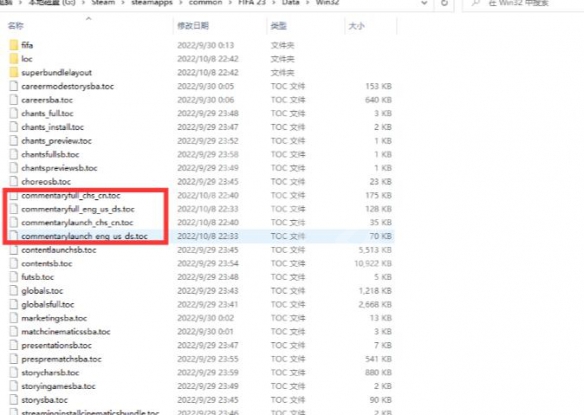This screenshot has width=584, height=415.
Task: Select commentarylaunch_eng_us_ds.toc
Action: 85,236
